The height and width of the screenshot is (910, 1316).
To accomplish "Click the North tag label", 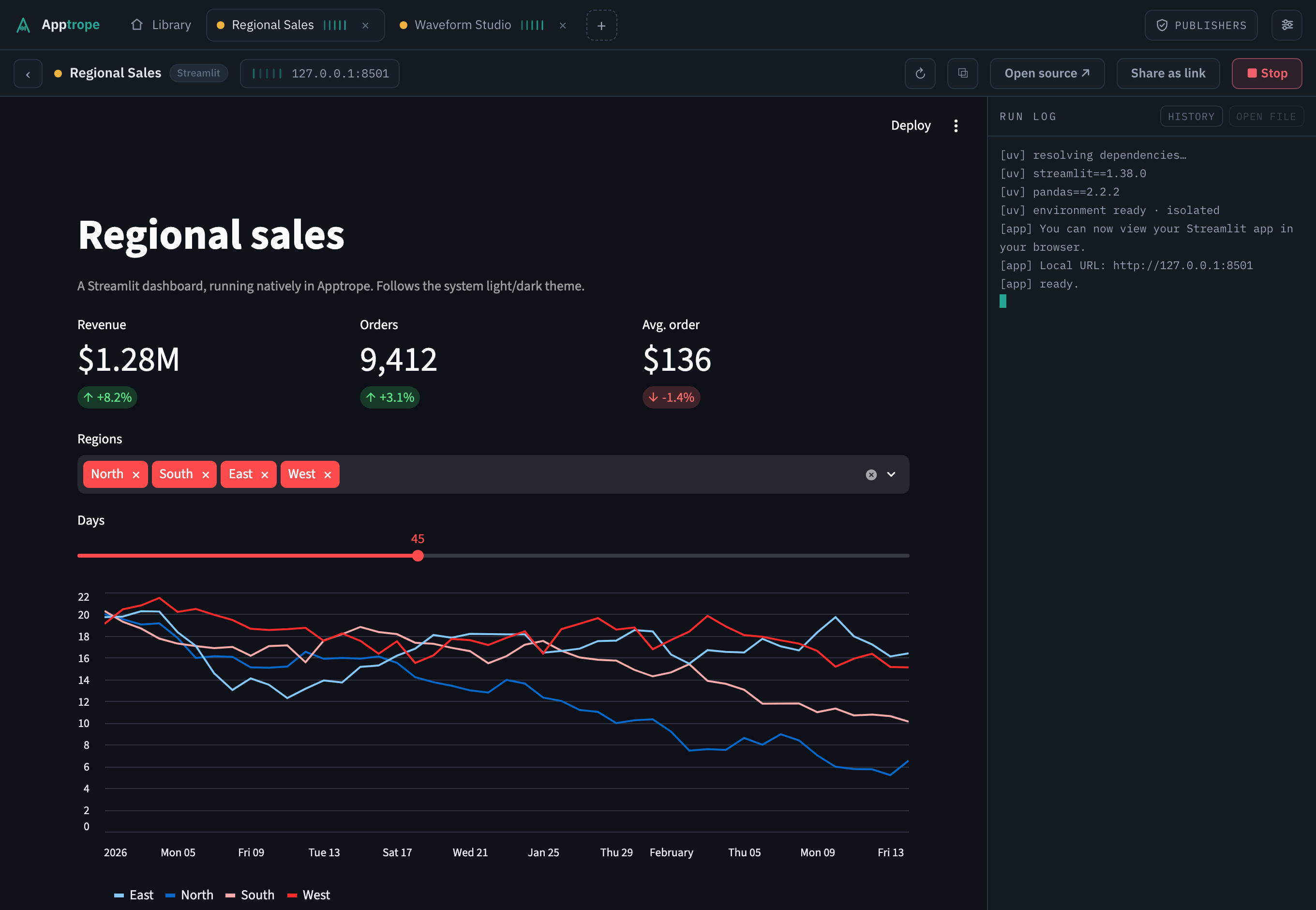I will click(x=107, y=474).
